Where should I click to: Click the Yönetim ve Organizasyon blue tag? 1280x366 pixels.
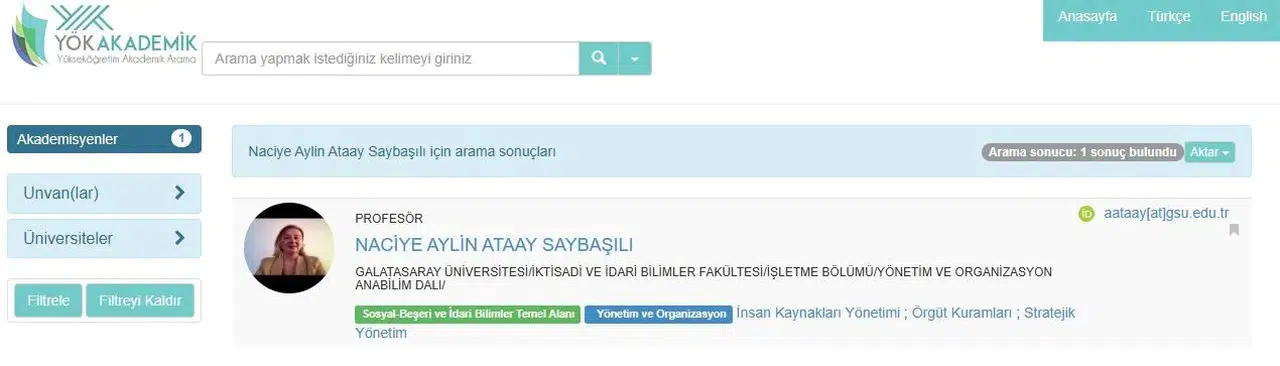(659, 314)
